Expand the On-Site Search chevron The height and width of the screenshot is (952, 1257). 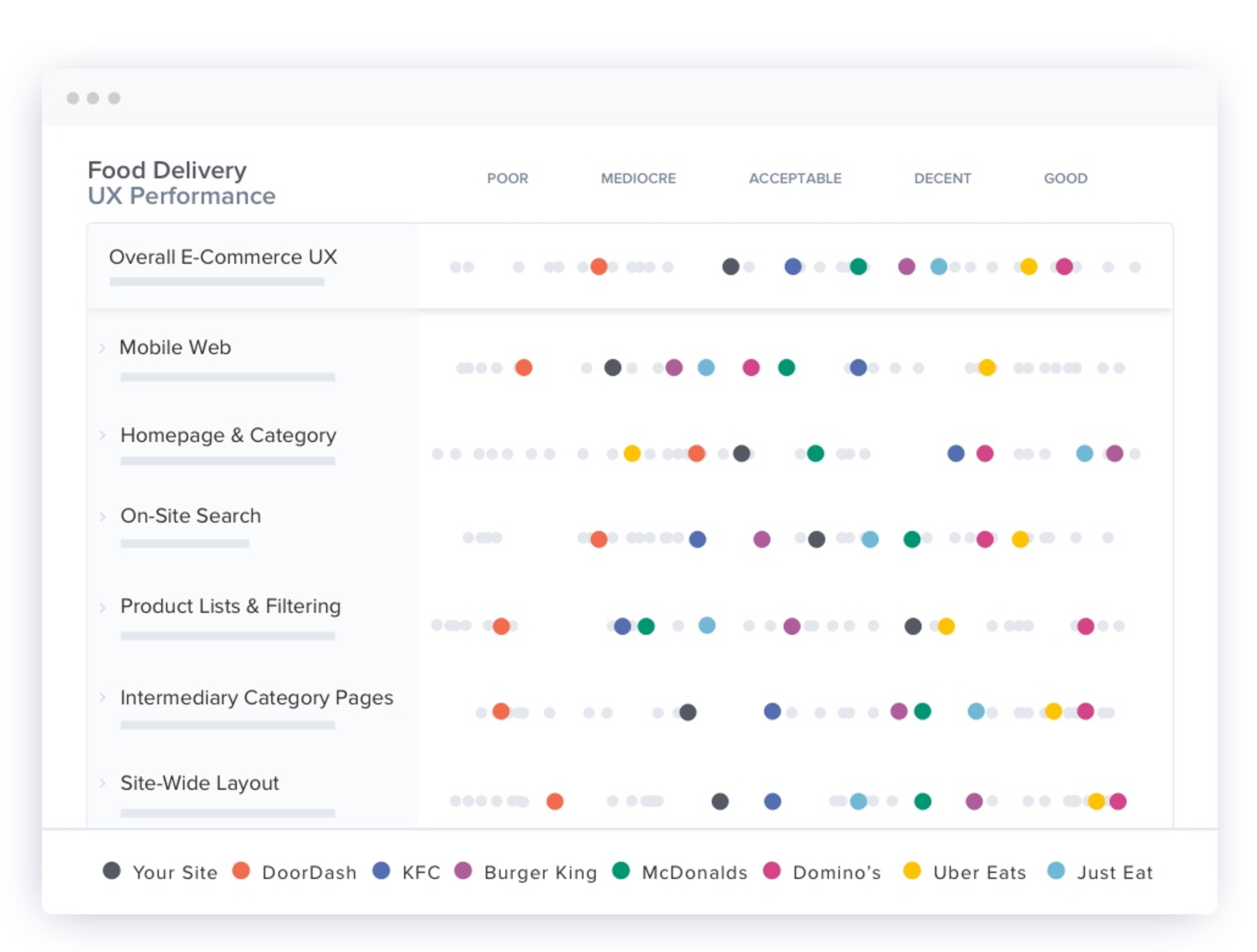tap(102, 516)
